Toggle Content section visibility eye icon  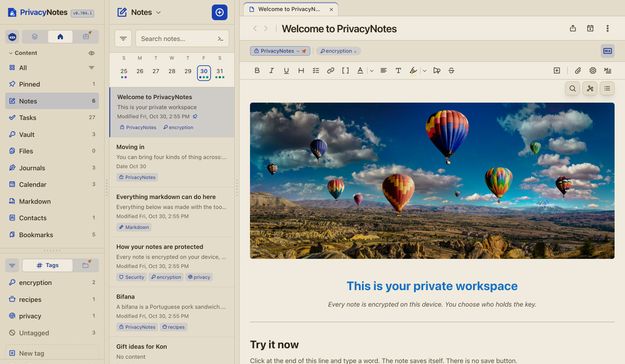click(x=92, y=53)
